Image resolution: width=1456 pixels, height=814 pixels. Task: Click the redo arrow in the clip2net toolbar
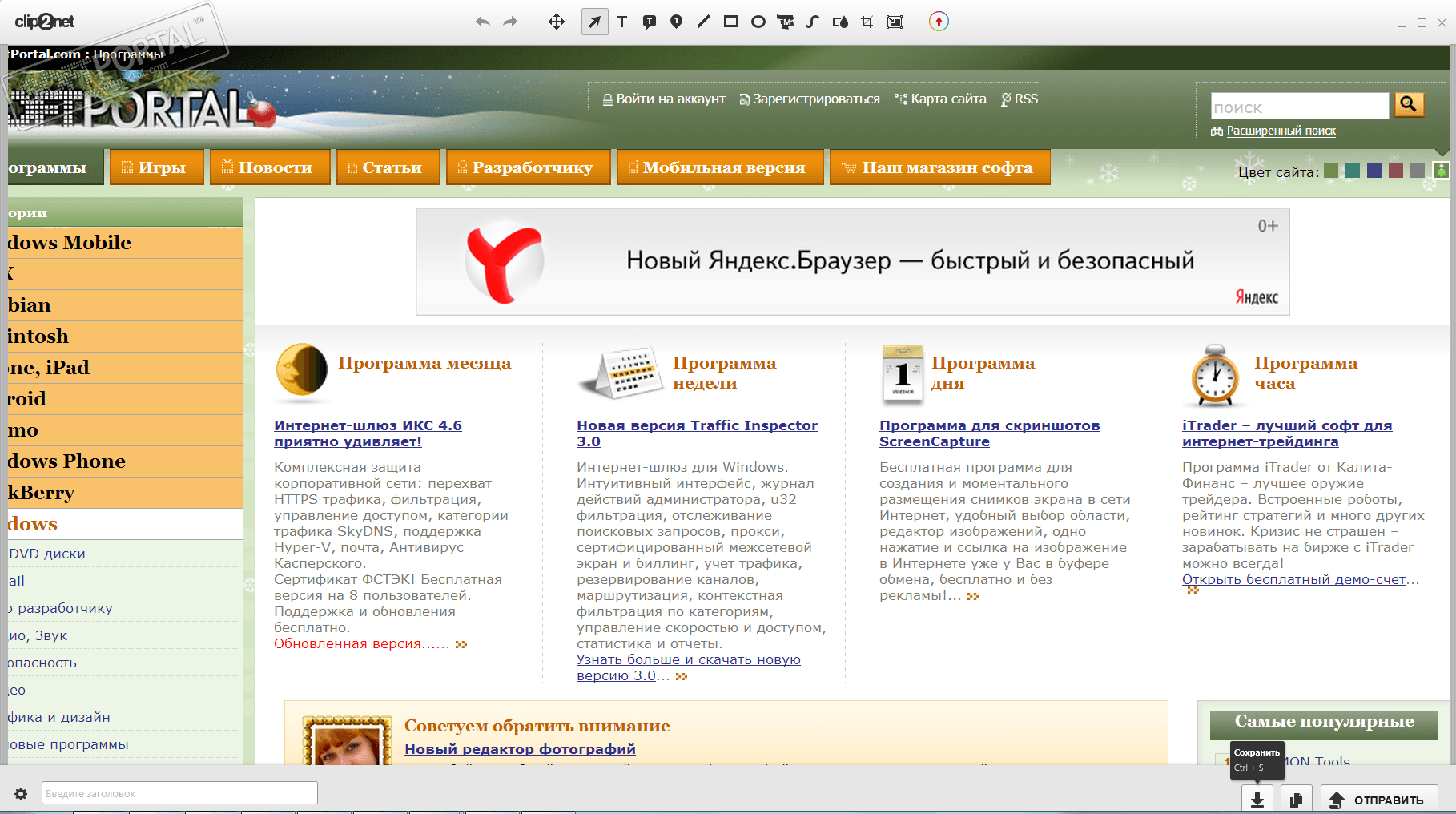(510, 22)
